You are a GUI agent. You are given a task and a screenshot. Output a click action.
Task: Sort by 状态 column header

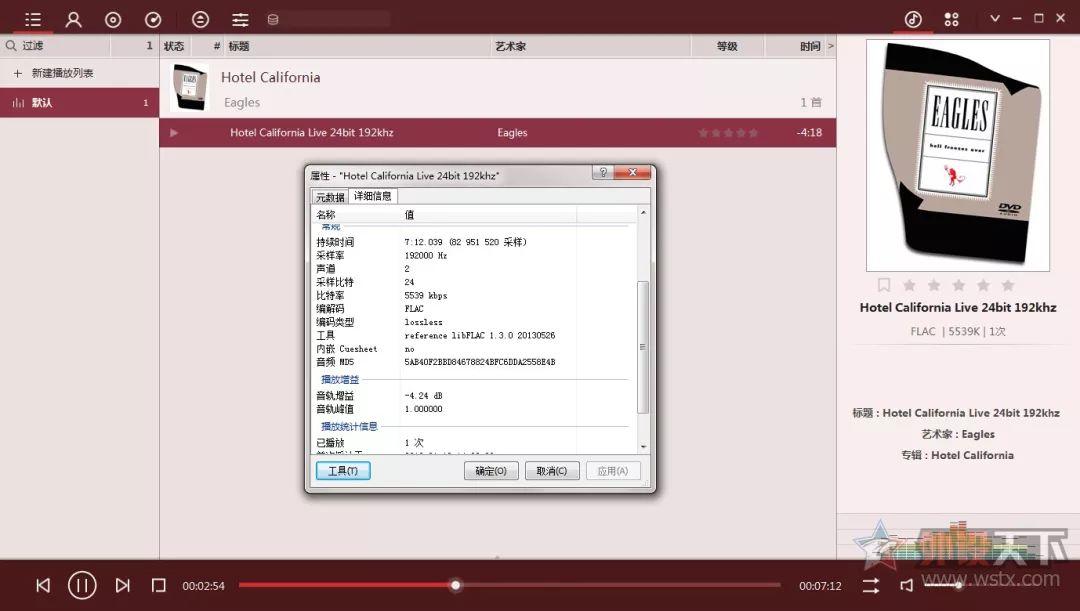(174, 46)
